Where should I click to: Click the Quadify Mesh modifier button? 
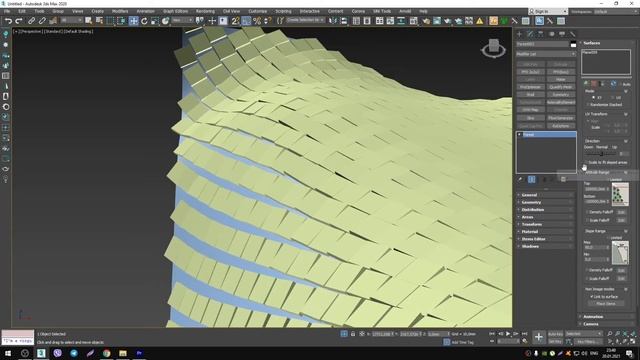[x=561, y=87]
